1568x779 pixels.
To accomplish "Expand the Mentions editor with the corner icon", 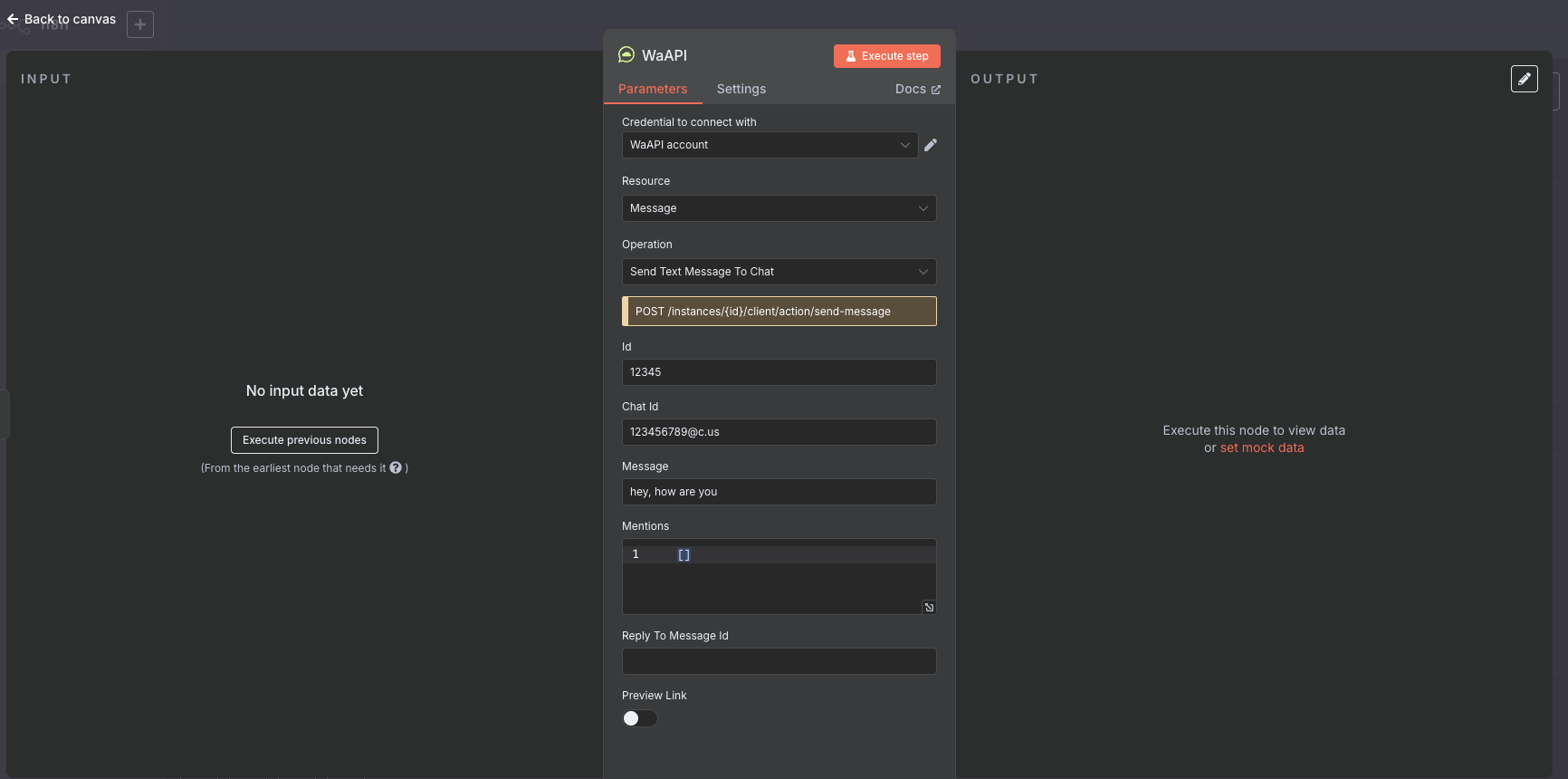I will (929, 607).
